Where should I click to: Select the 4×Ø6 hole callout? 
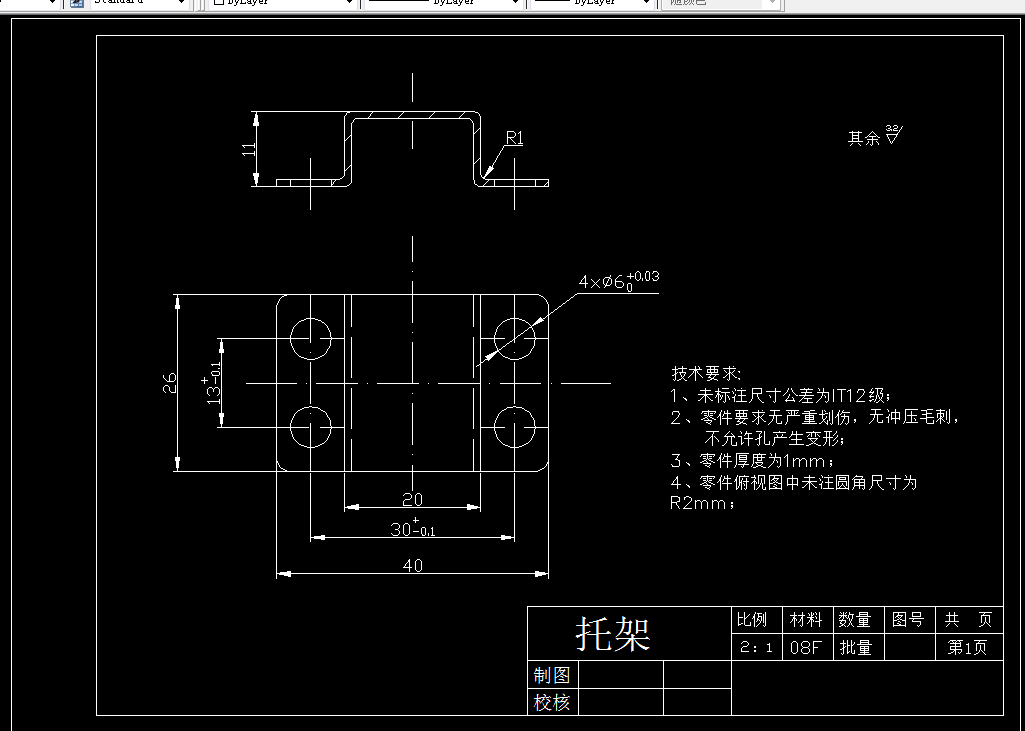click(620, 282)
